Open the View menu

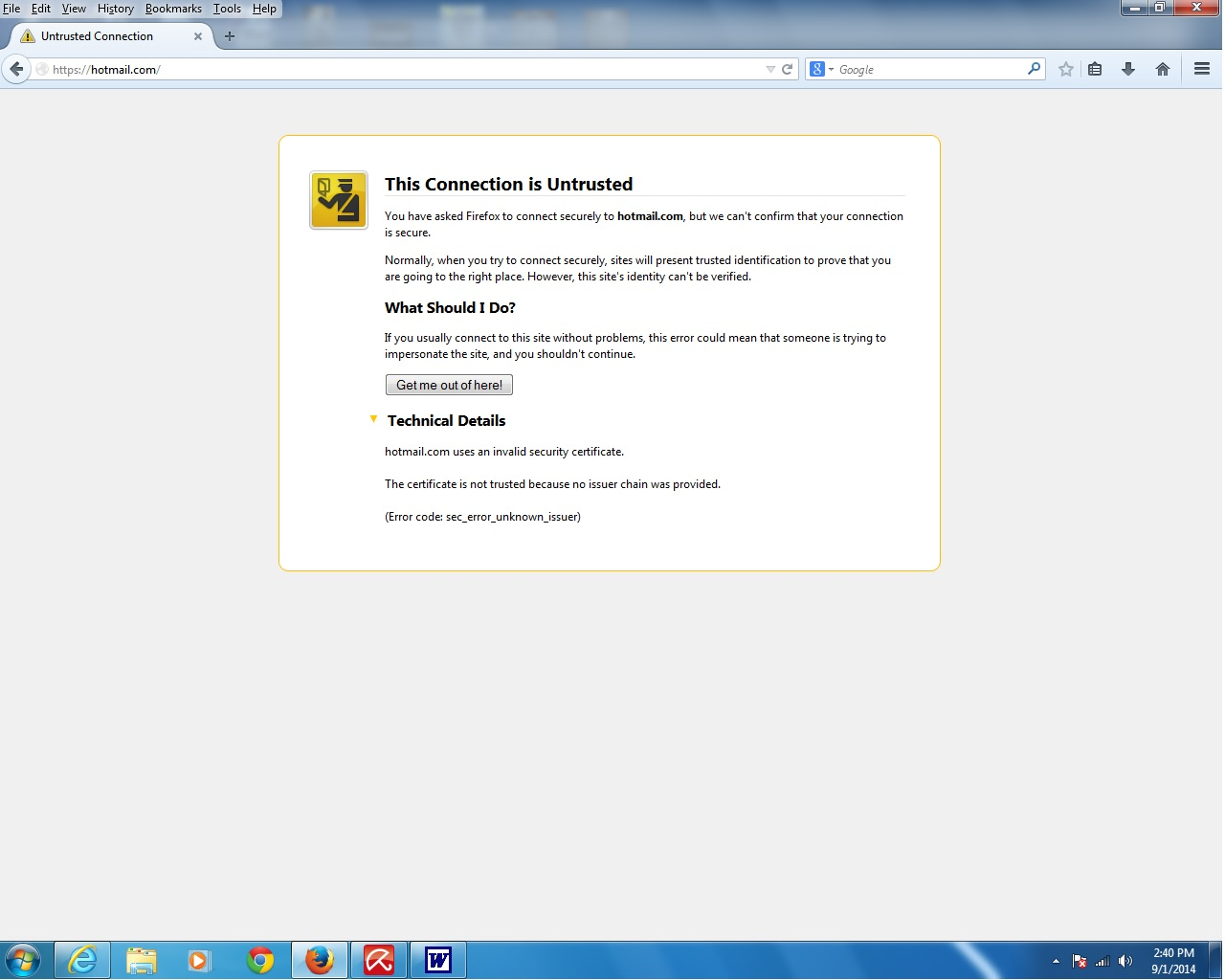pyautogui.click(x=74, y=9)
